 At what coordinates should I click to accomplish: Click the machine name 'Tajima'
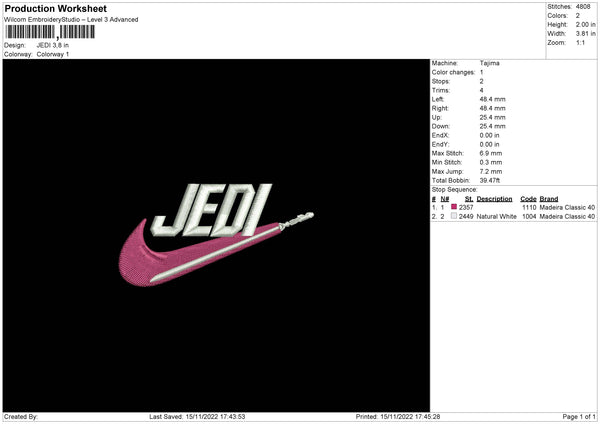(x=489, y=63)
